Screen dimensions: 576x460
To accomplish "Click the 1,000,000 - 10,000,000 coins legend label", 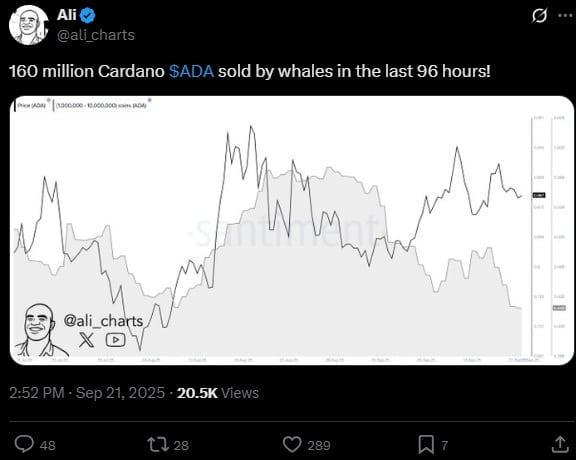I will tap(101, 105).
